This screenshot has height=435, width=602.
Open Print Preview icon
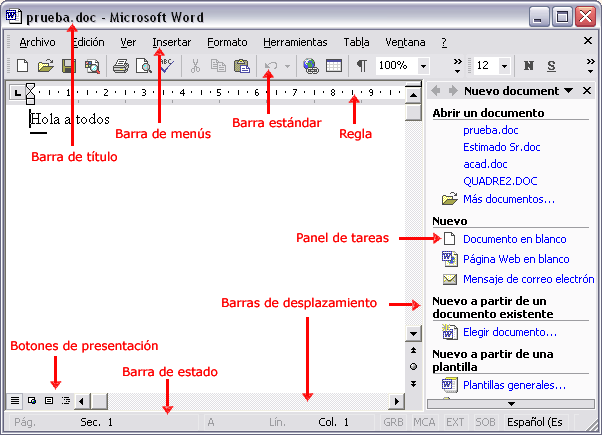click(144, 66)
